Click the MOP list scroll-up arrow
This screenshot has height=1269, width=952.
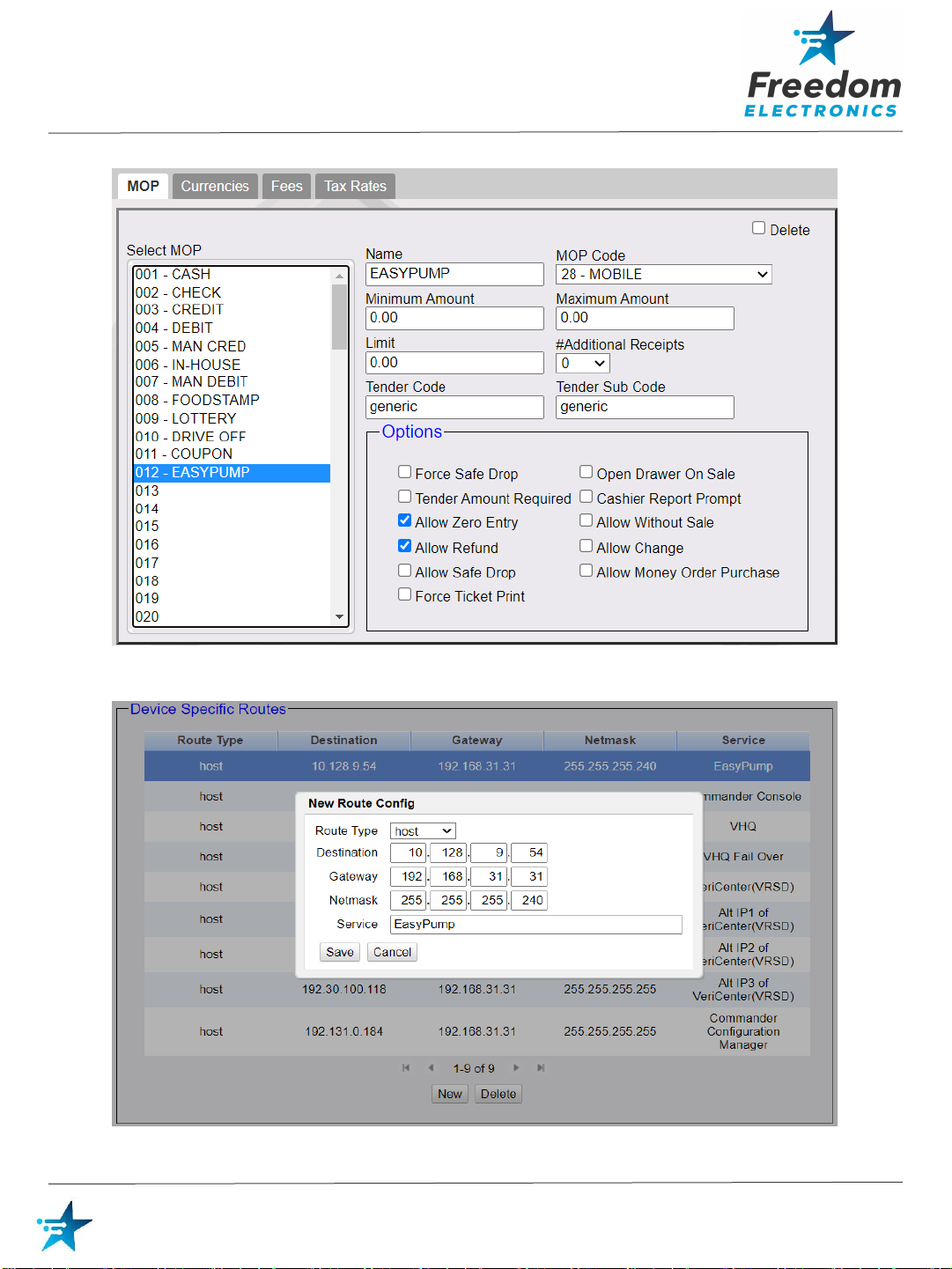coord(339,276)
